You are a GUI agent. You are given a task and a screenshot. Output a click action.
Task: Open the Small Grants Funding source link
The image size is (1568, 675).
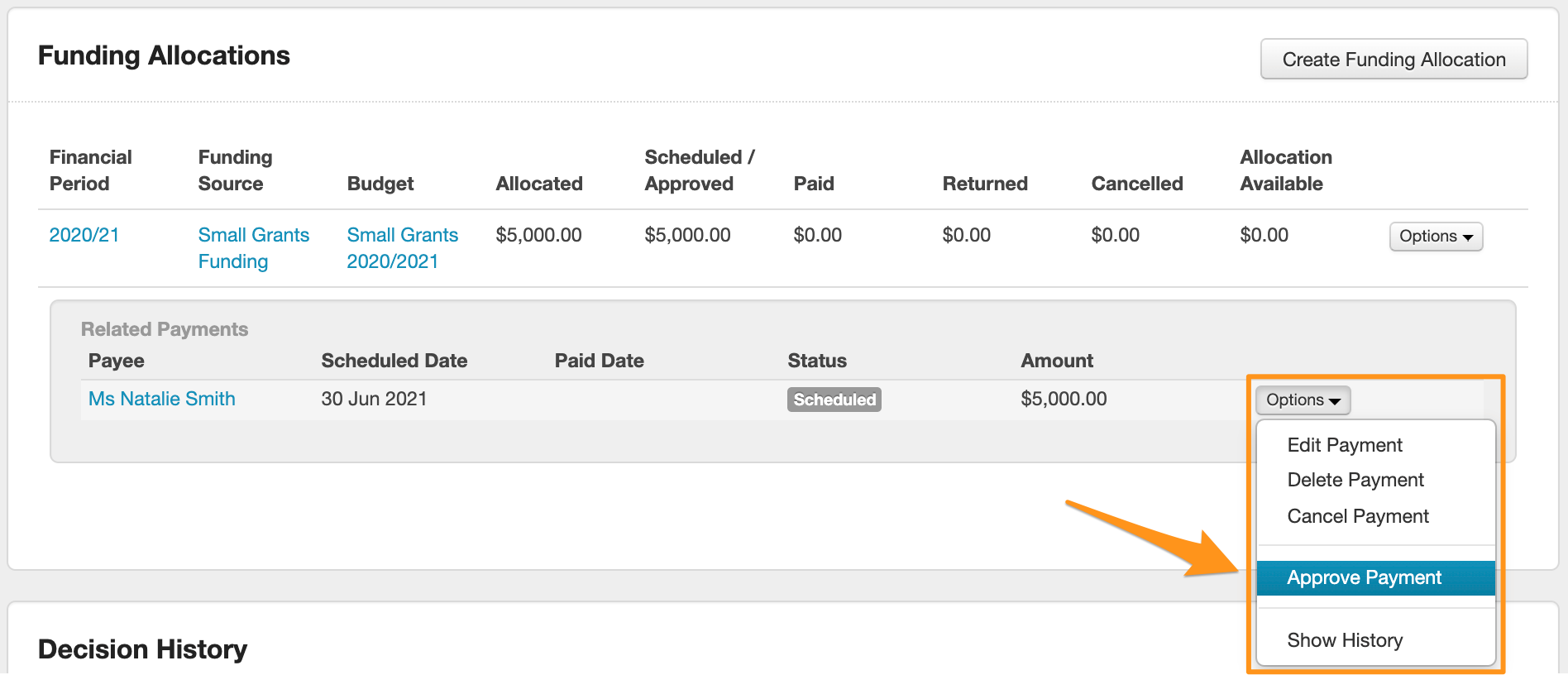click(253, 248)
